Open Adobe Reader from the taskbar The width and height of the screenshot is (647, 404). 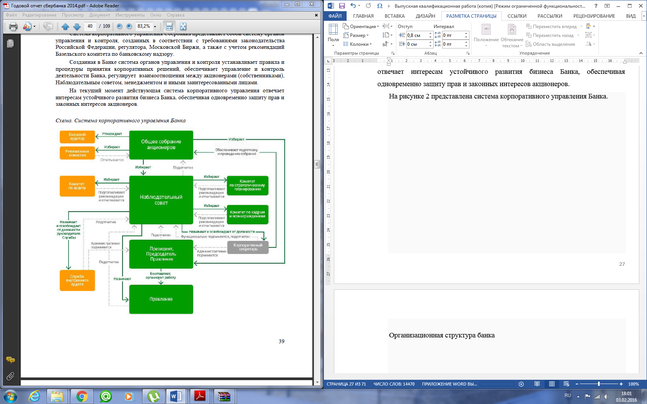coord(200,396)
